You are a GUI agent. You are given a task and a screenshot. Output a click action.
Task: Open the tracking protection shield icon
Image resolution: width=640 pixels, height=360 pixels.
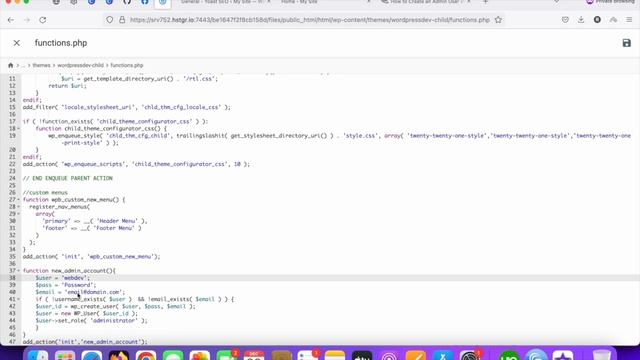click(109, 20)
